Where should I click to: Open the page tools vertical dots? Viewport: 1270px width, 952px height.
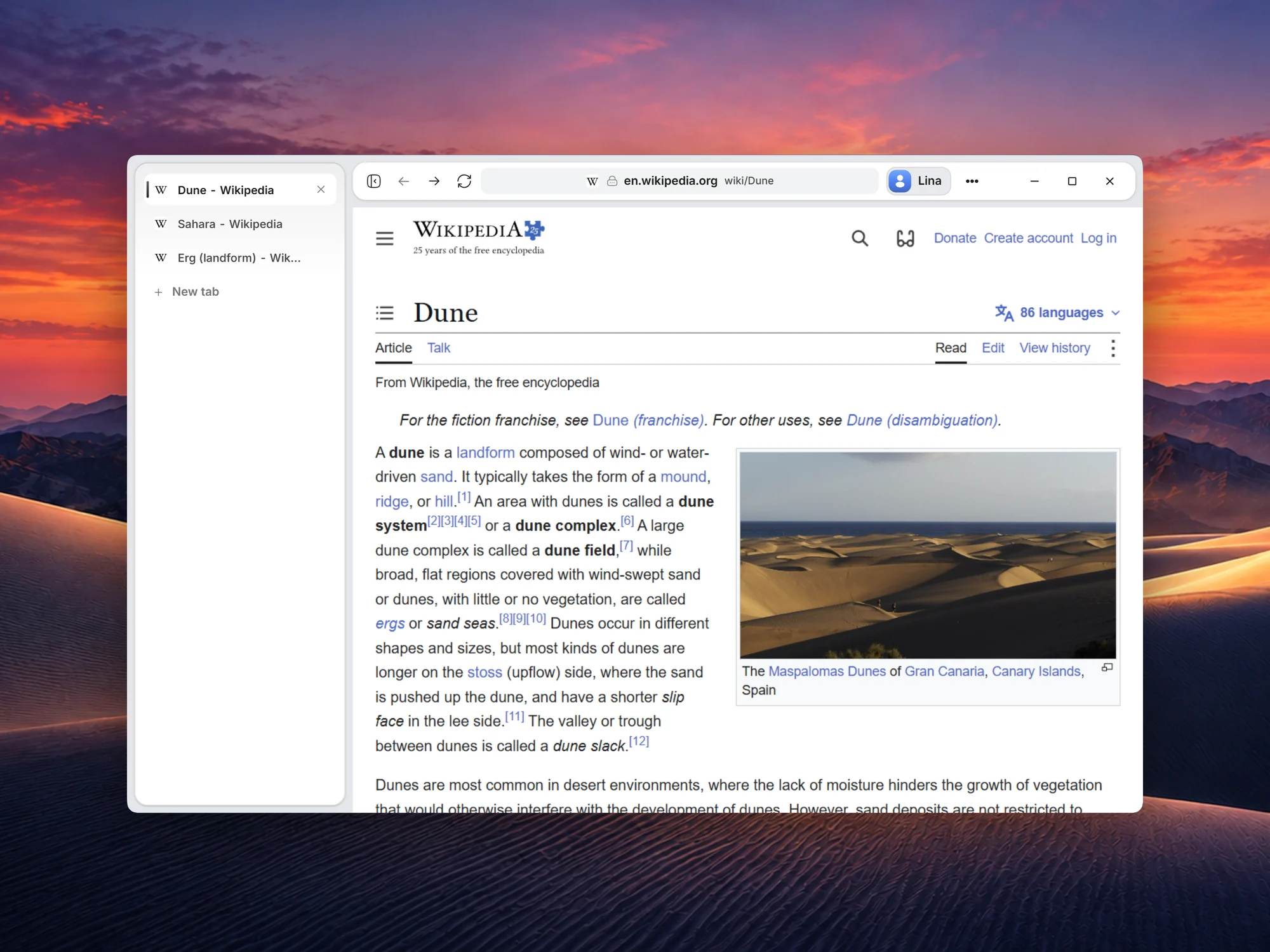(1113, 348)
